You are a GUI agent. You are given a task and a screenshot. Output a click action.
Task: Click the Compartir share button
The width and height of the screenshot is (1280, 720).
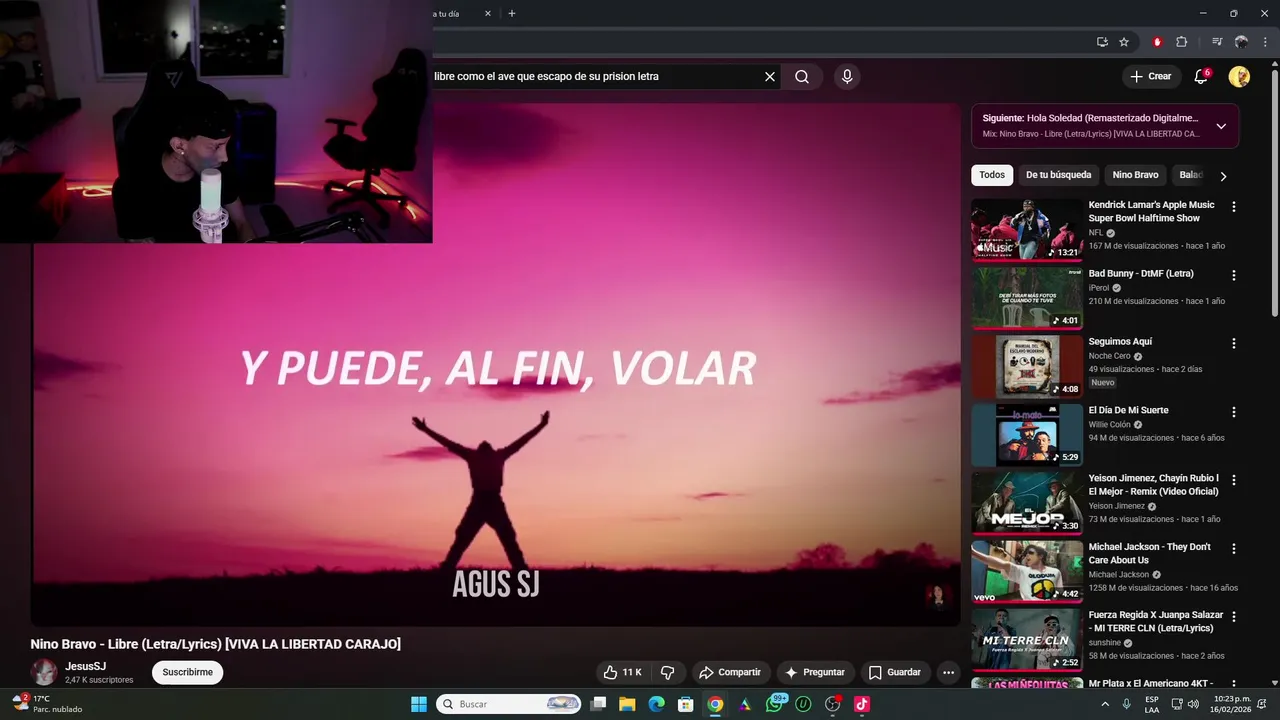(730, 672)
